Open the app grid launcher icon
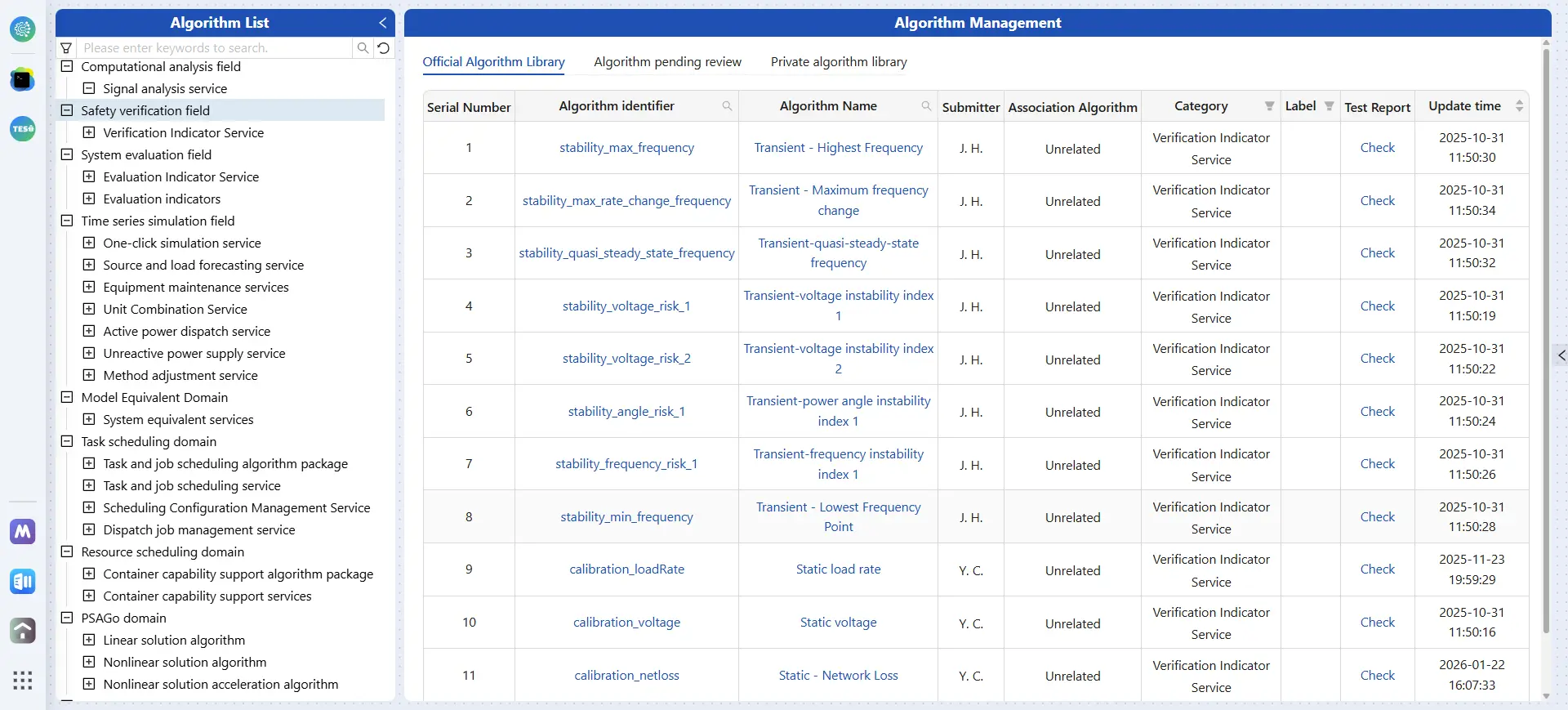This screenshot has width=1568, height=710. click(22, 680)
